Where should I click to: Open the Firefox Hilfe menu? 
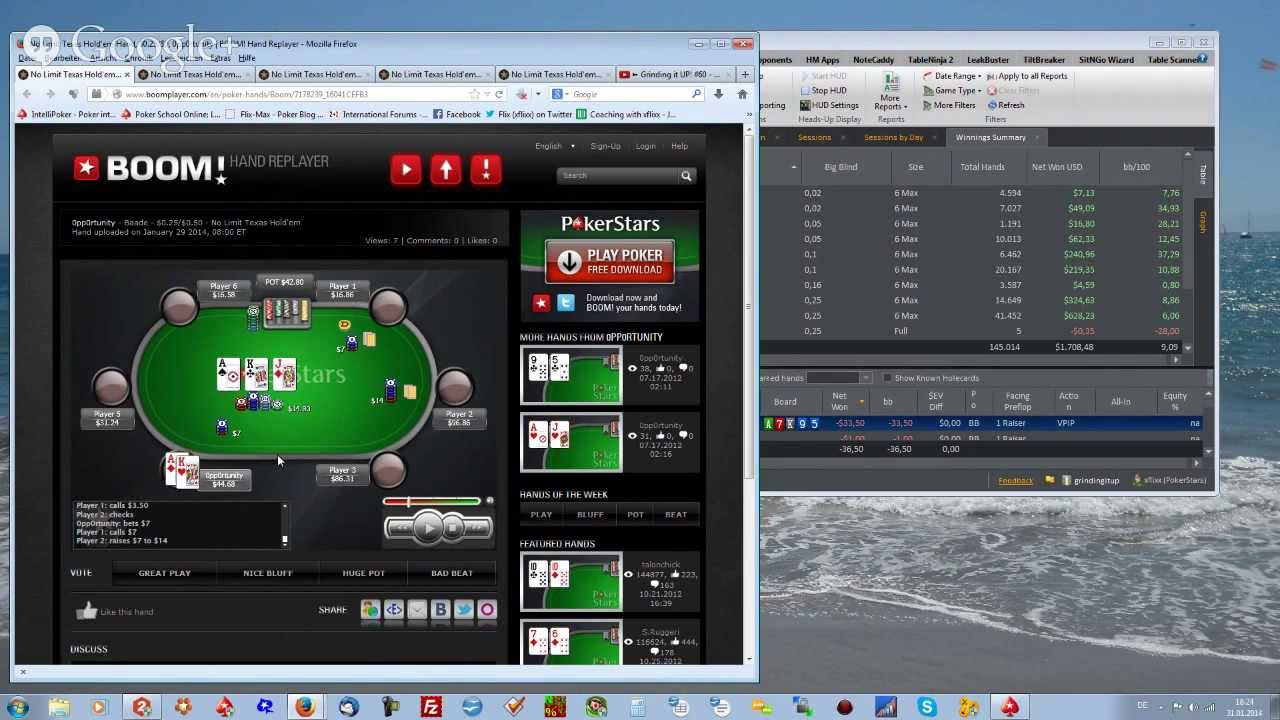point(246,58)
